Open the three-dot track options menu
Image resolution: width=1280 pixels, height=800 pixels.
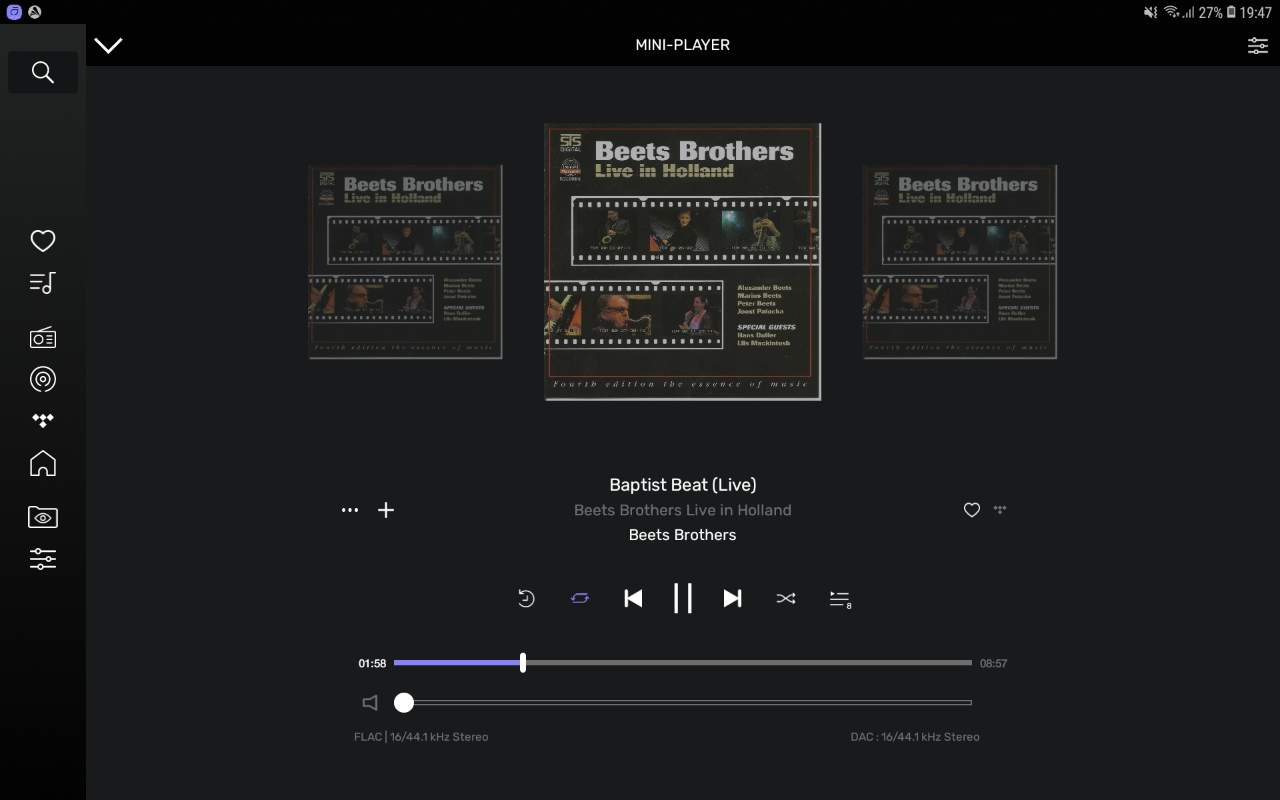coord(349,510)
